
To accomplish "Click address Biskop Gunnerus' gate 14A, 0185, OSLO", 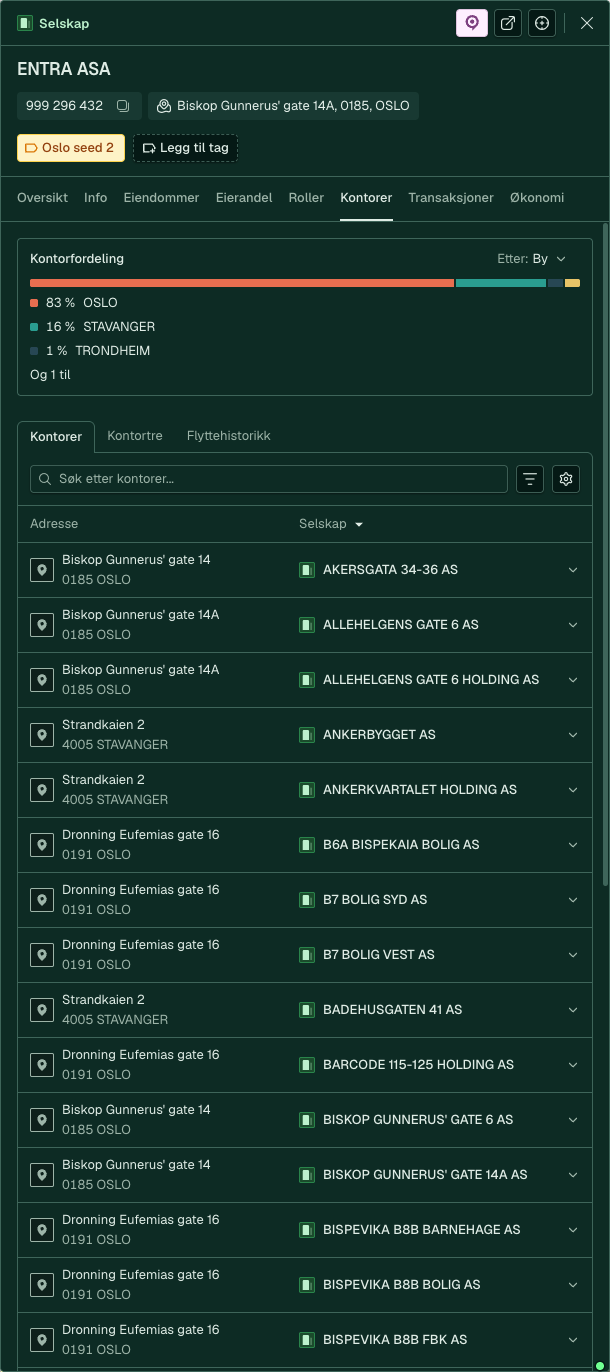I will pos(283,106).
